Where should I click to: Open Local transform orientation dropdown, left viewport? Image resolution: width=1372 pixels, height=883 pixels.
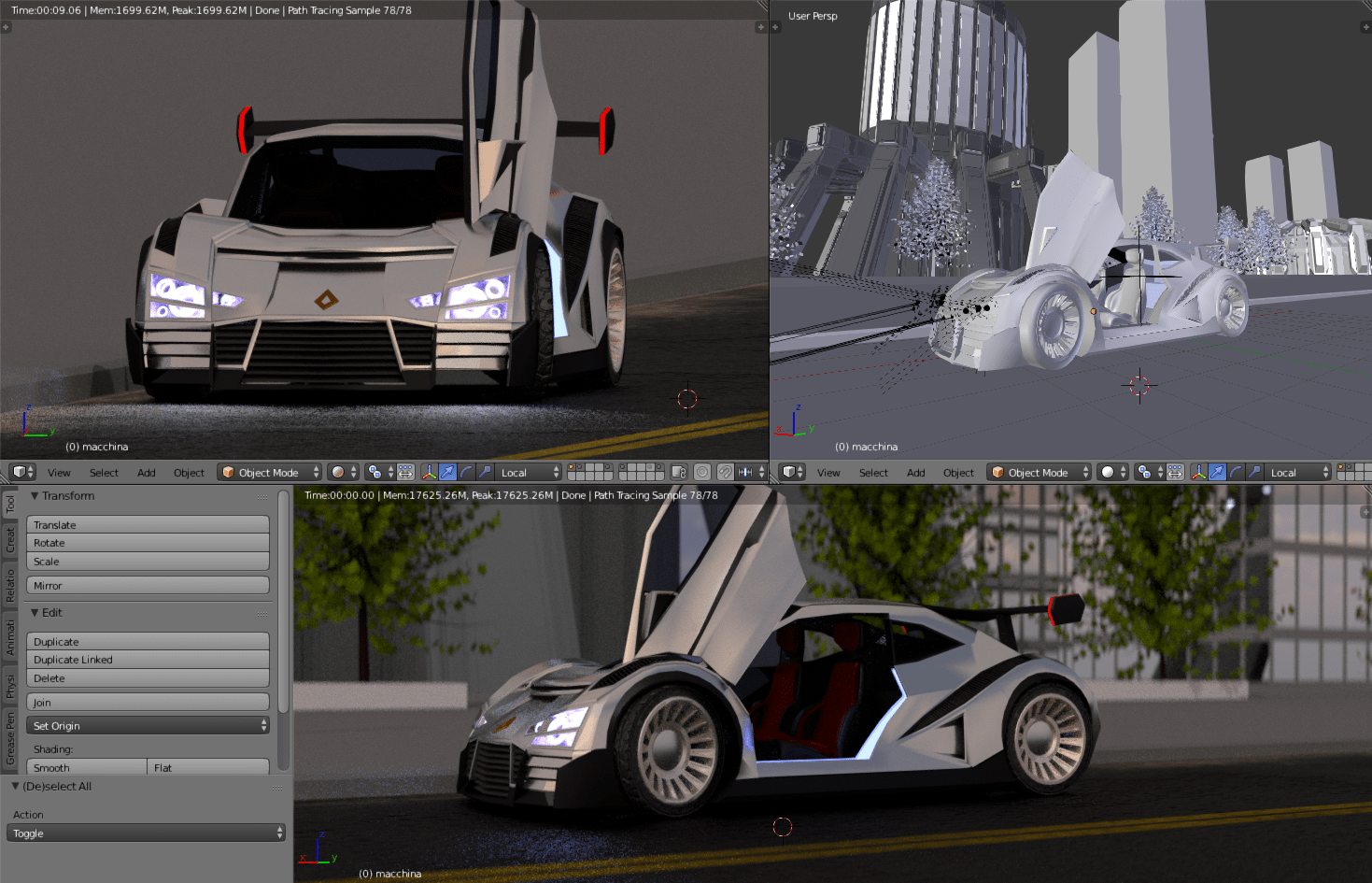pos(529,472)
